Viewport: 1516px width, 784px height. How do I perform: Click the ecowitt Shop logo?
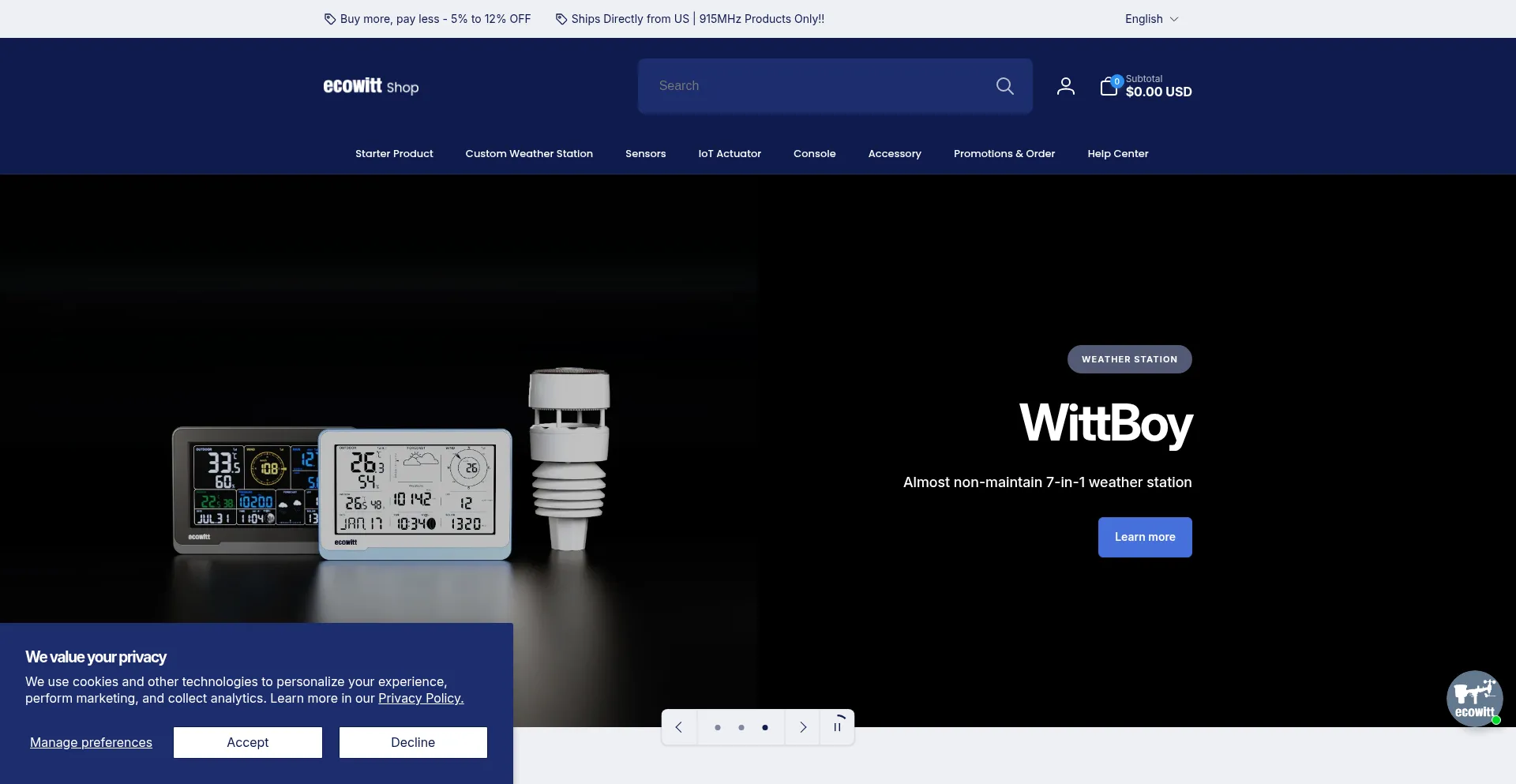click(x=371, y=86)
